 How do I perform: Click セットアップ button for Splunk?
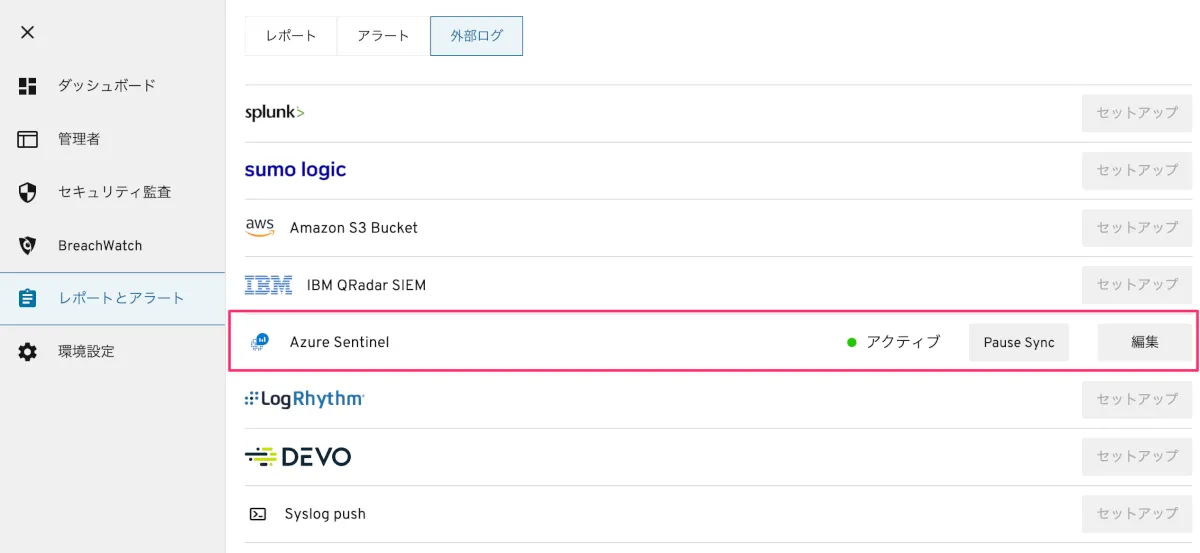click(x=1137, y=113)
